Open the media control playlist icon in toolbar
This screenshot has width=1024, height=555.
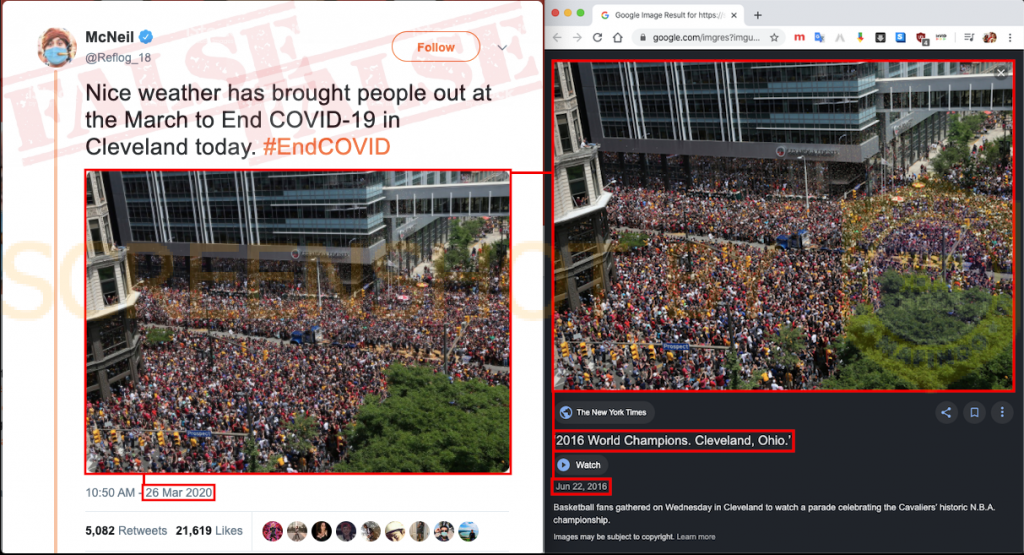point(968,38)
